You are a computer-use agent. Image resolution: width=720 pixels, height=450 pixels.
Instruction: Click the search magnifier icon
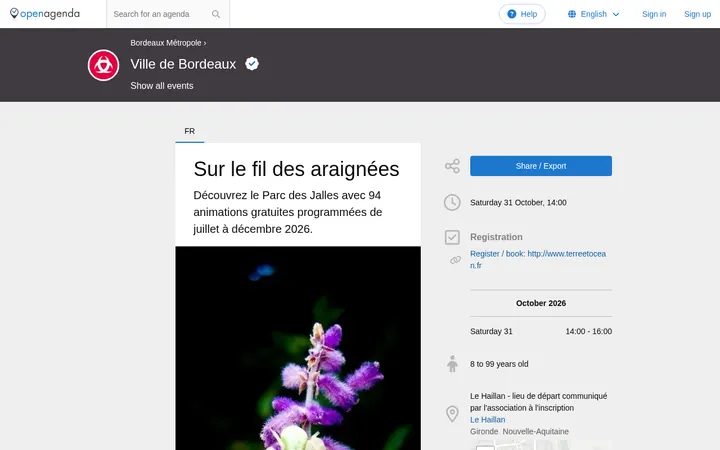[216, 14]
